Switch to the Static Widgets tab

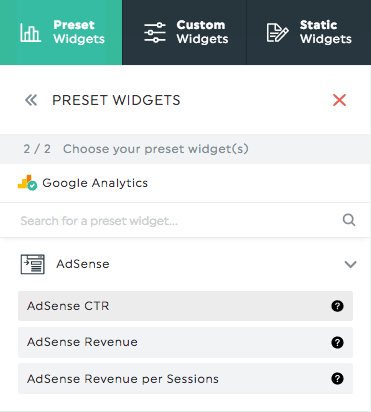309,32
